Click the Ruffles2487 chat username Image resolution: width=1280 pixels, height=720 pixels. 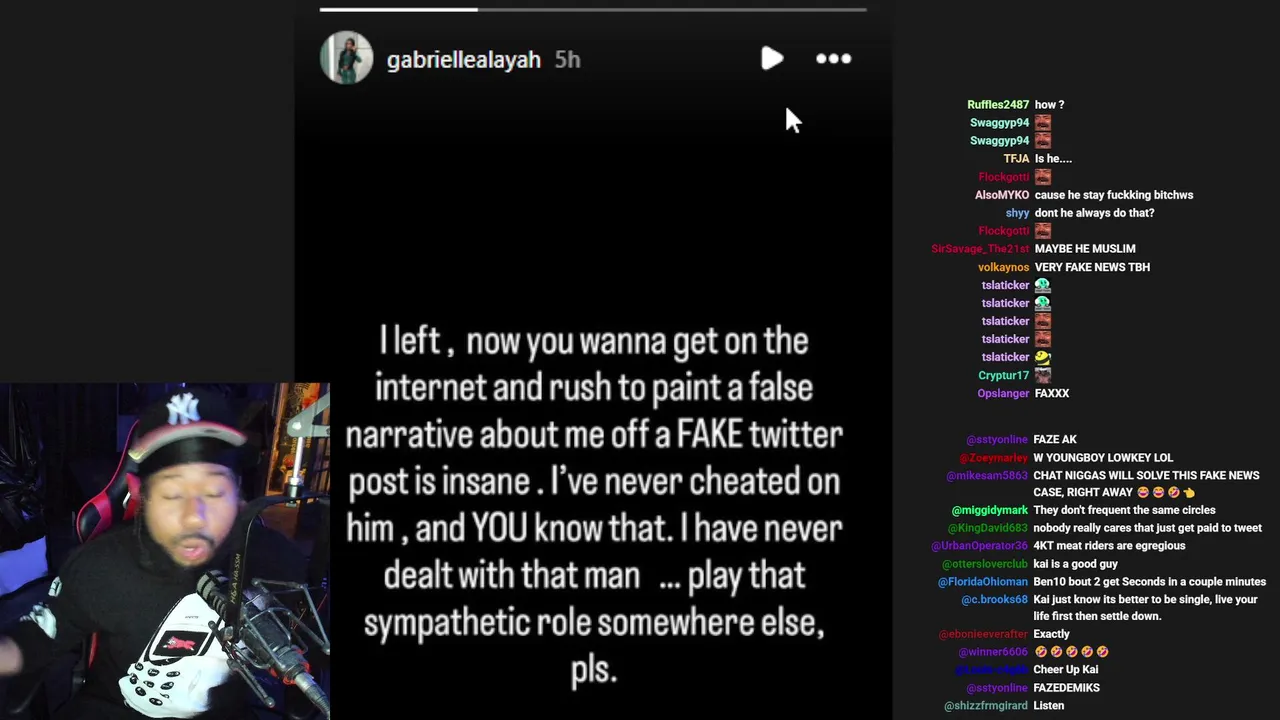pyautogui.click(x=998, y=105)
